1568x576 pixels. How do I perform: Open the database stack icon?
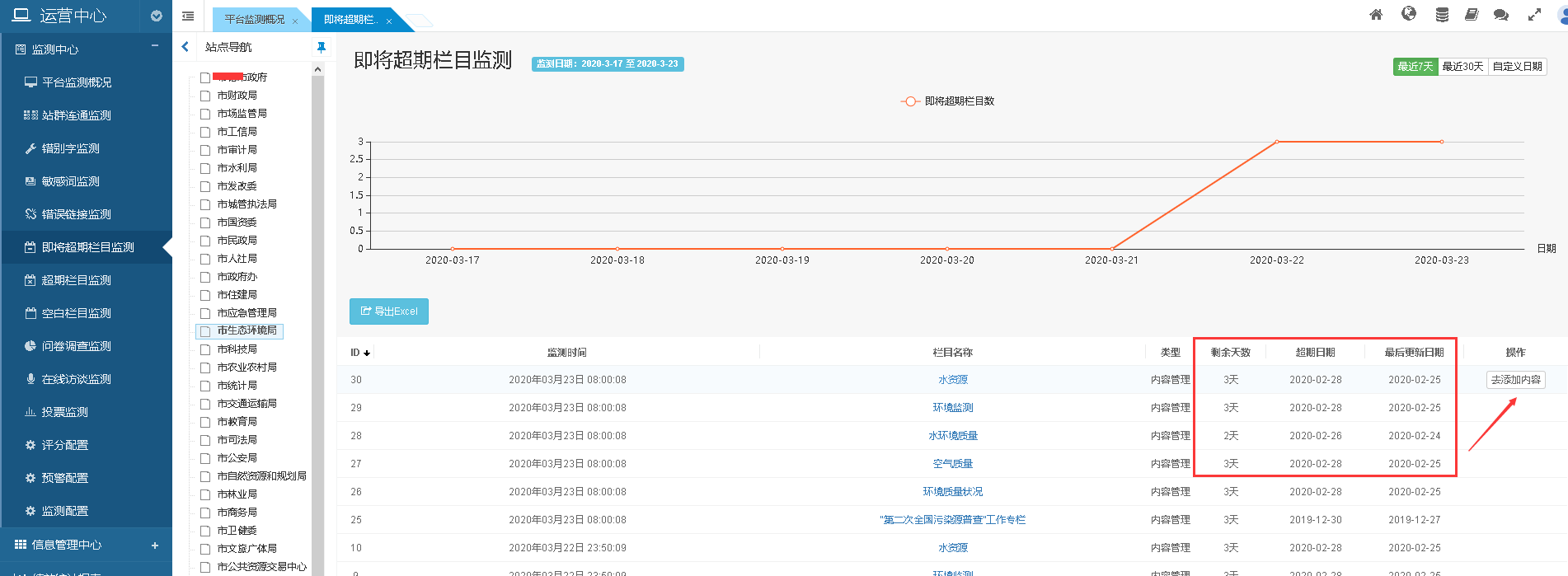click(1442, 15)
